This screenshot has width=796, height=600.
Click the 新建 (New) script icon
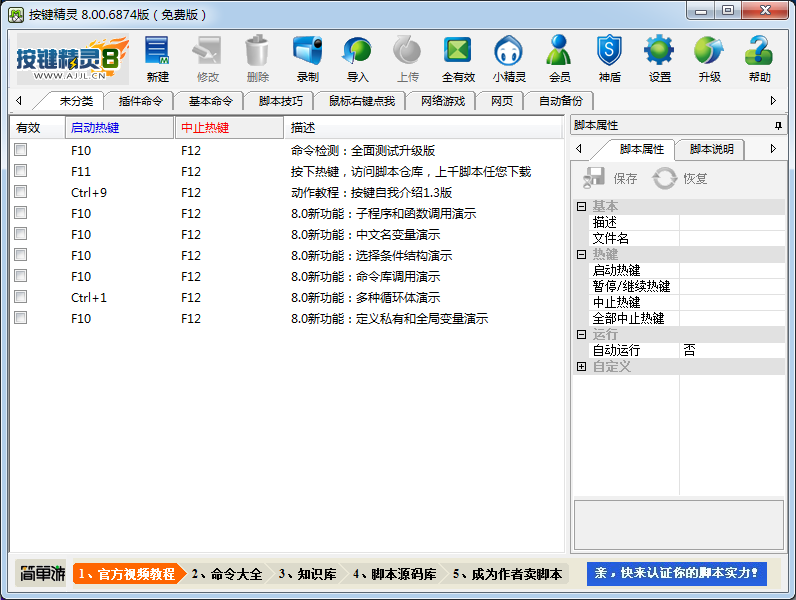pyautogui.click(x=157, y=59)
